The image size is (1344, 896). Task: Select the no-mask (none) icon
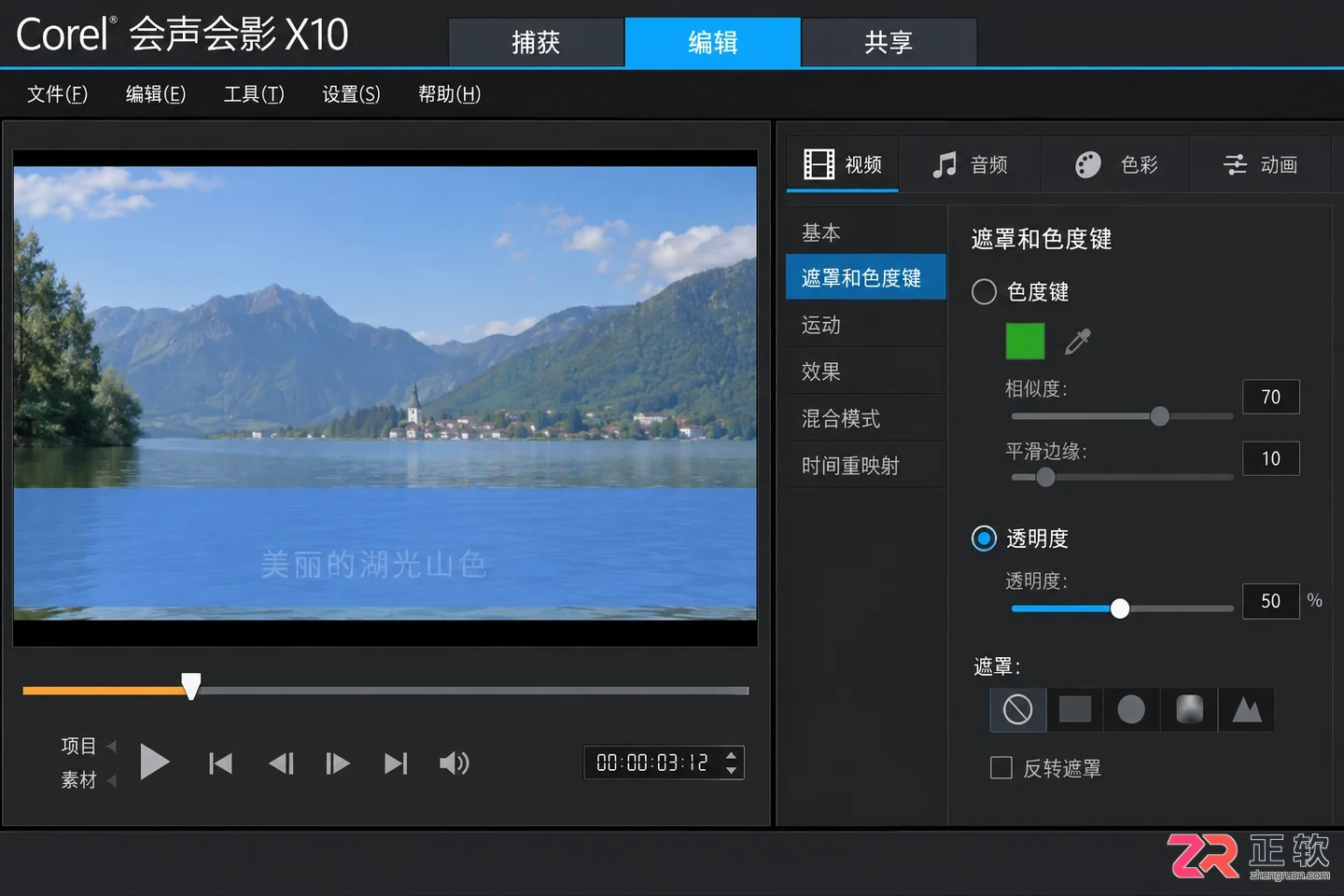coord(1017,709)
